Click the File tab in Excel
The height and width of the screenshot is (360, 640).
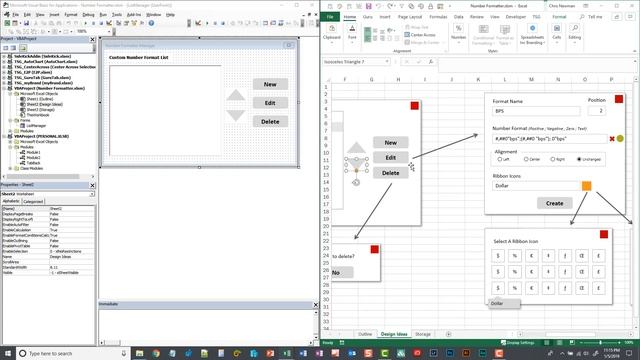[330, 17]
